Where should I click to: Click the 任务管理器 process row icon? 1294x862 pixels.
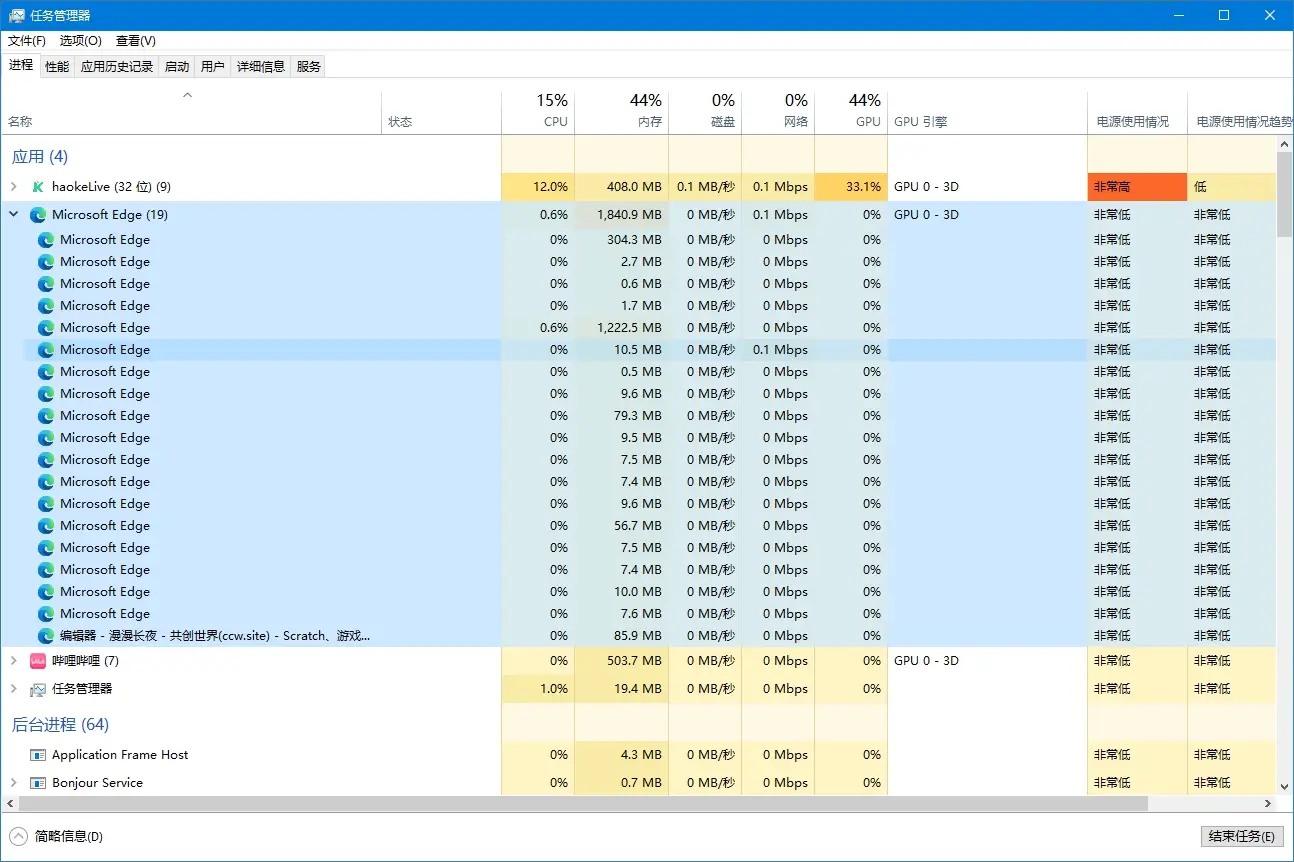(38, 689)
